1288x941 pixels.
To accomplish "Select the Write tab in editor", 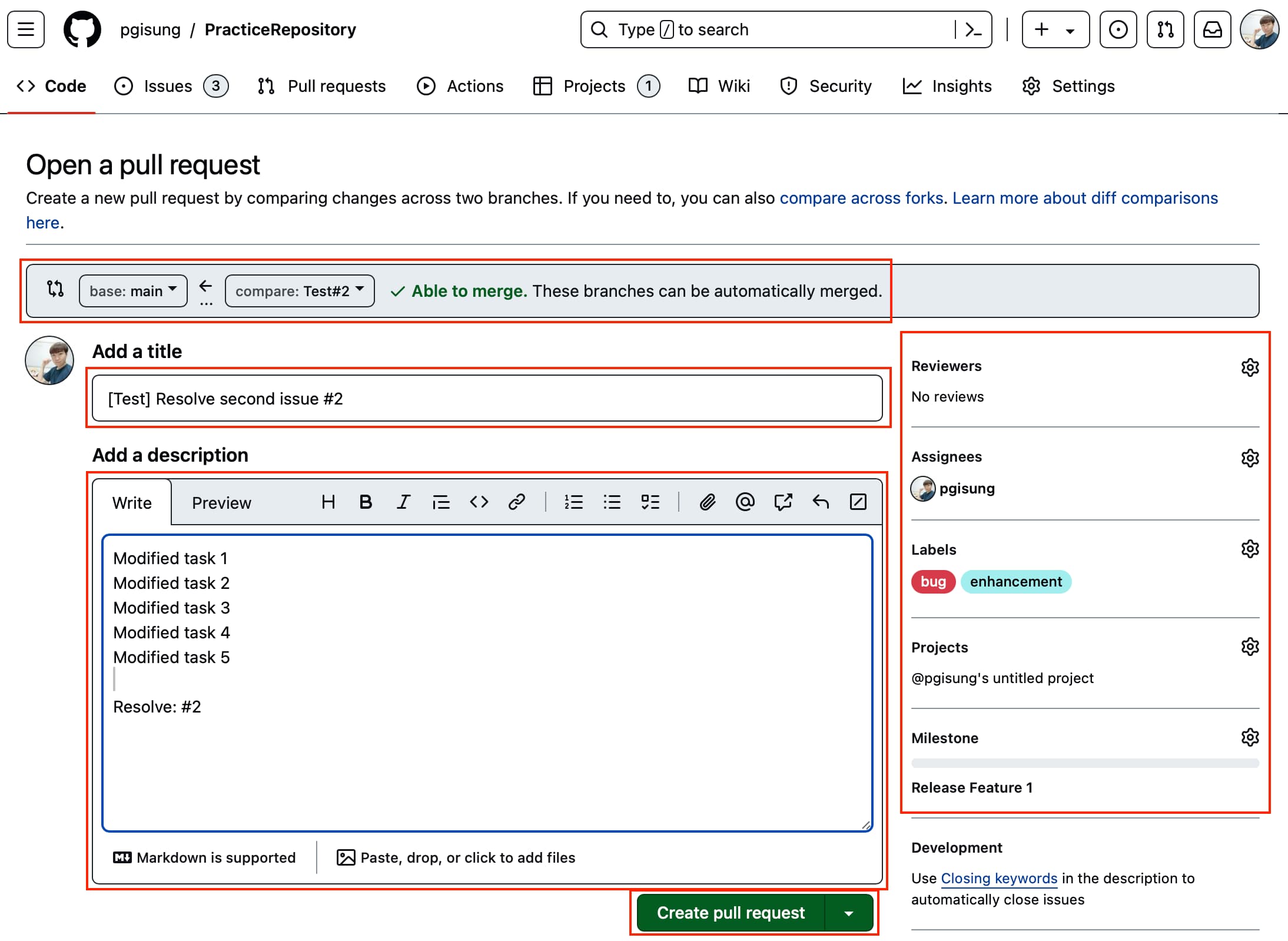I will pyautogui.click(x=132, y=502).
